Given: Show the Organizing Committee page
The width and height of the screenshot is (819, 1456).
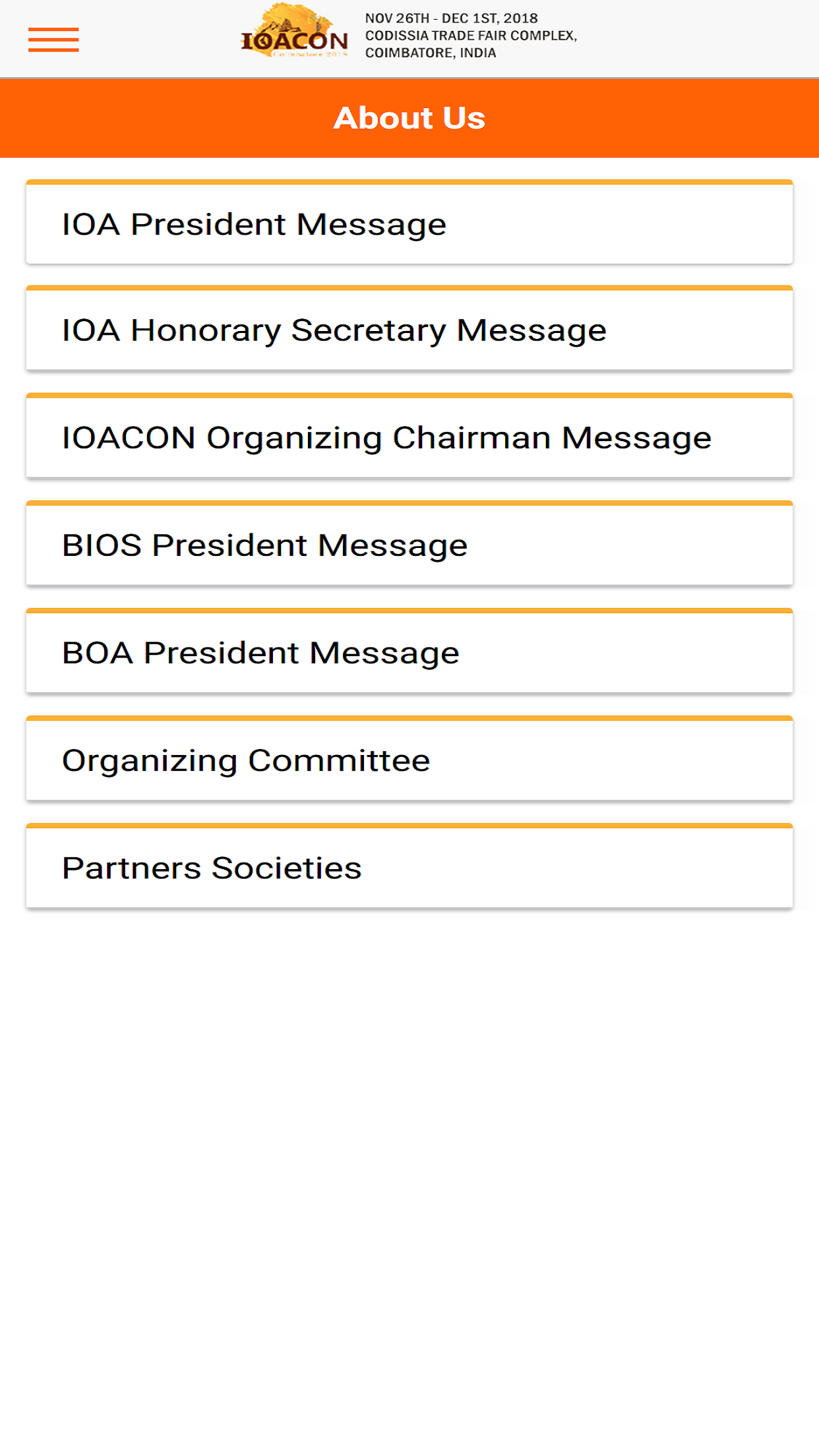Looking at the screenshot, I should pyautogui.click(x=409, y=760).
